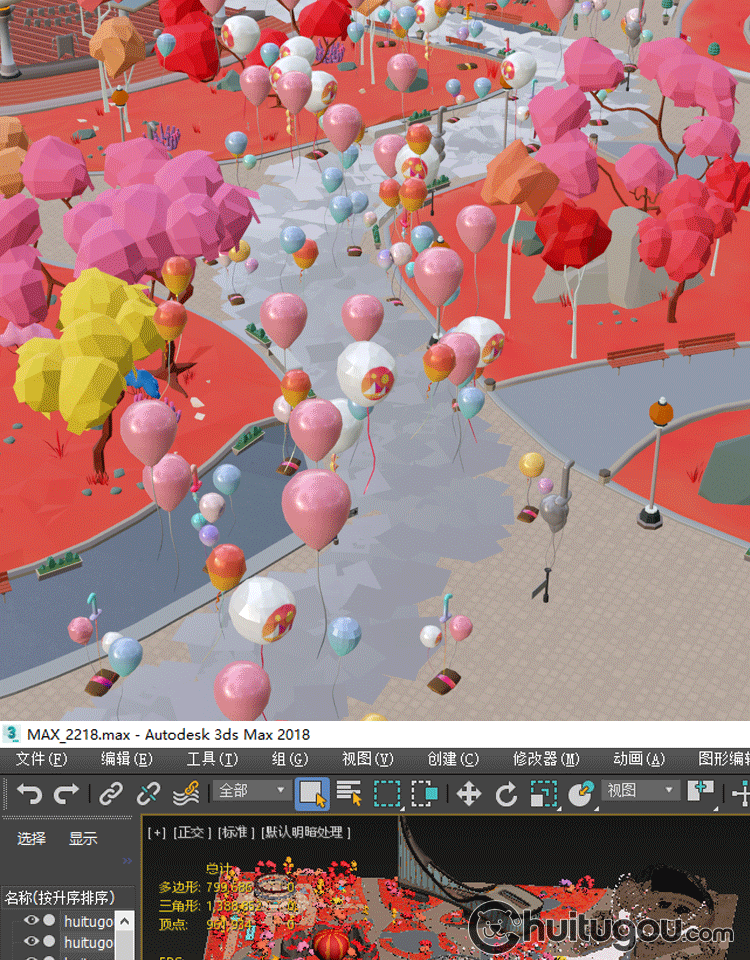
Task: Click the 显示 button in scene explorer
Action: pyautogui.click(x=83, y=839)
